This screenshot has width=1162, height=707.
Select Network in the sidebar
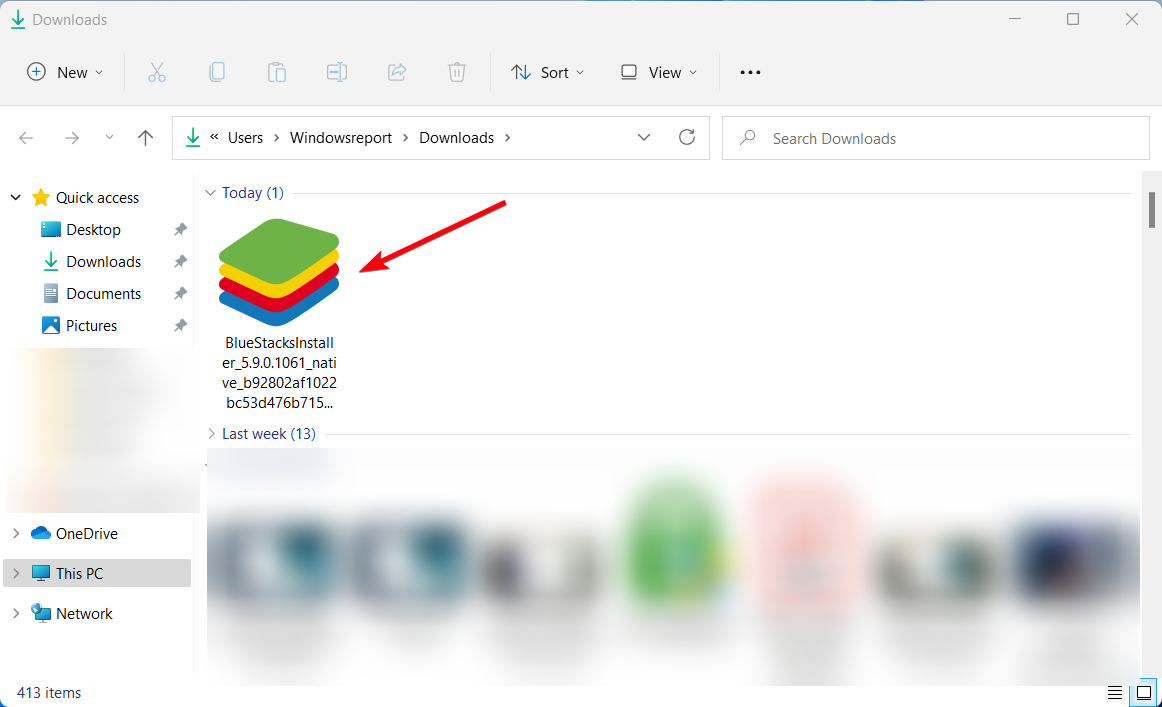coord(84,614)
